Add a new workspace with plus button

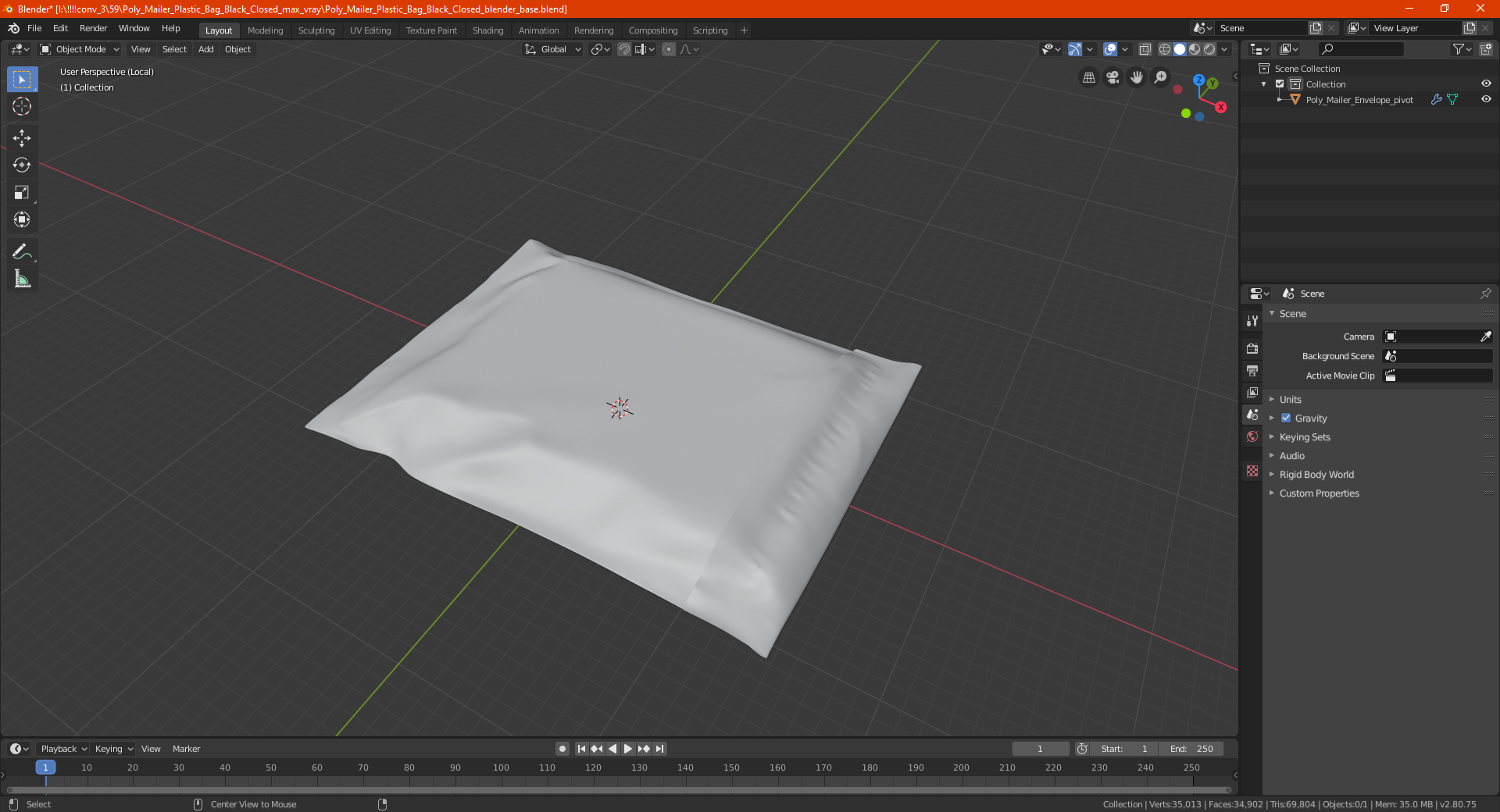[744, 30]
